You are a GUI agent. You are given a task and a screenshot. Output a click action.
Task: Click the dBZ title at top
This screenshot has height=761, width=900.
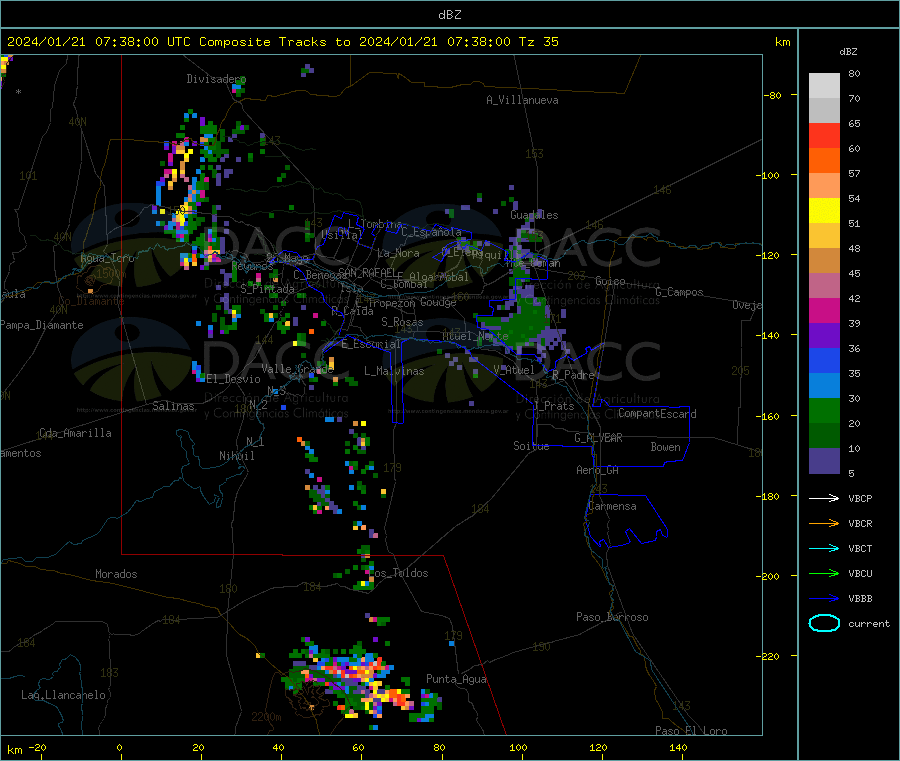449,14
